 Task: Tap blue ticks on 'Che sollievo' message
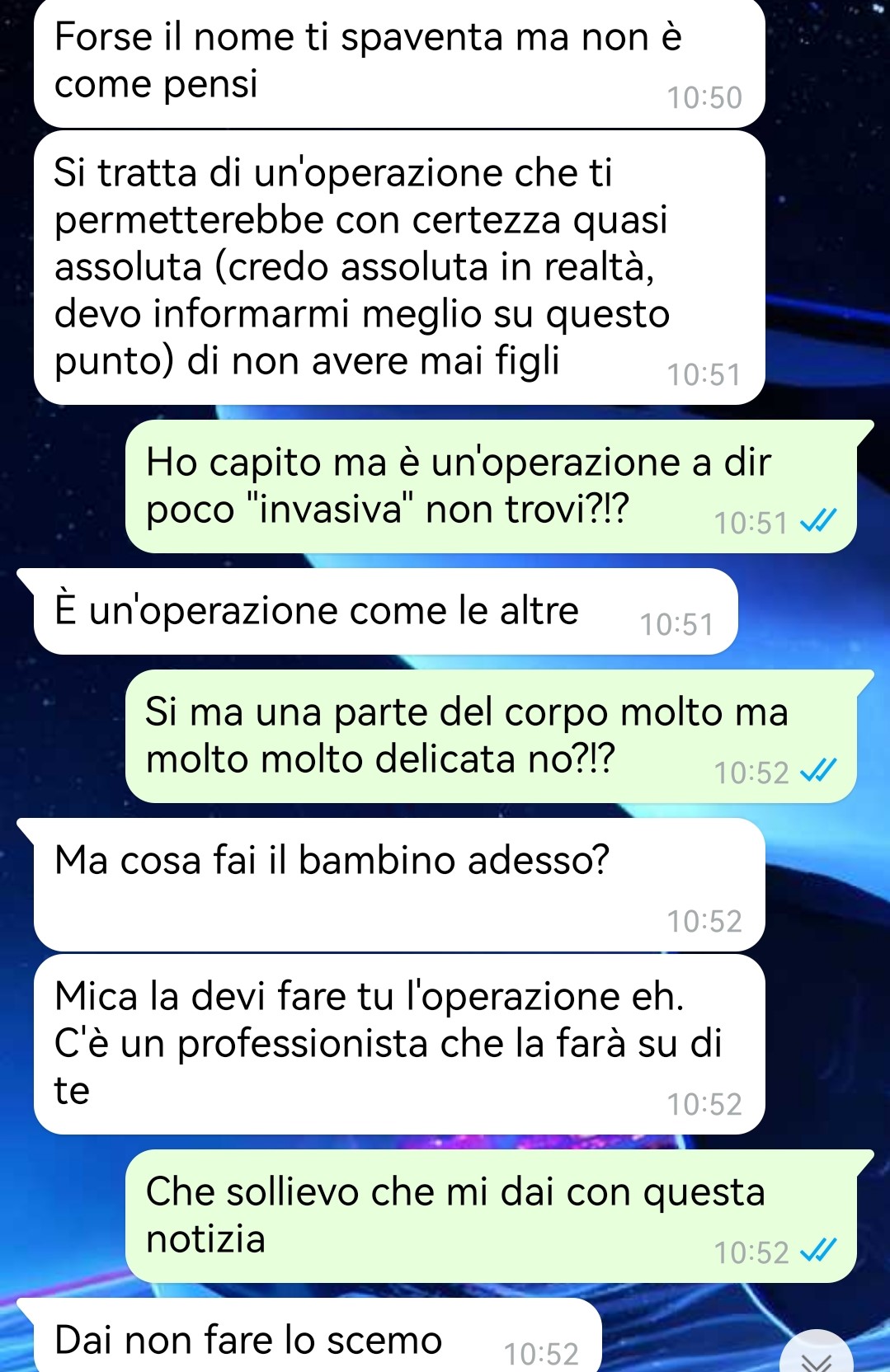819,1251
